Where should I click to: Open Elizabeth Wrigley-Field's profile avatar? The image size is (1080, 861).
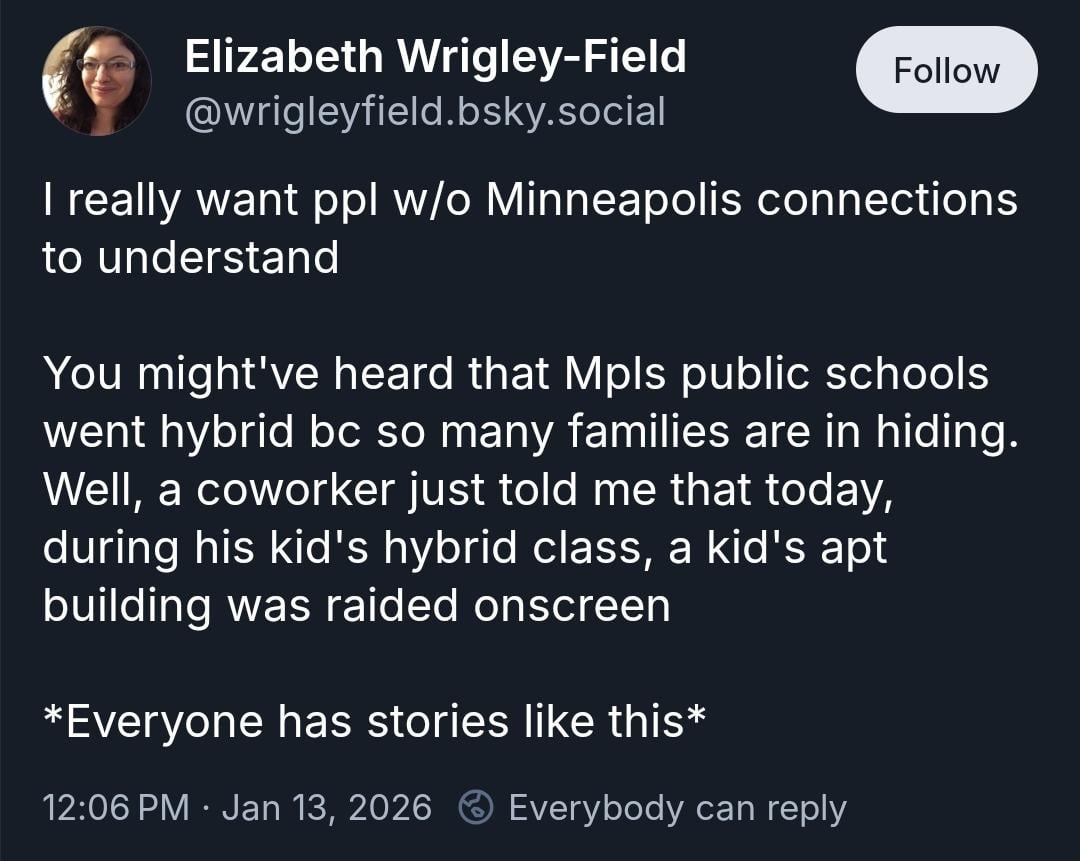click(97, 81)
